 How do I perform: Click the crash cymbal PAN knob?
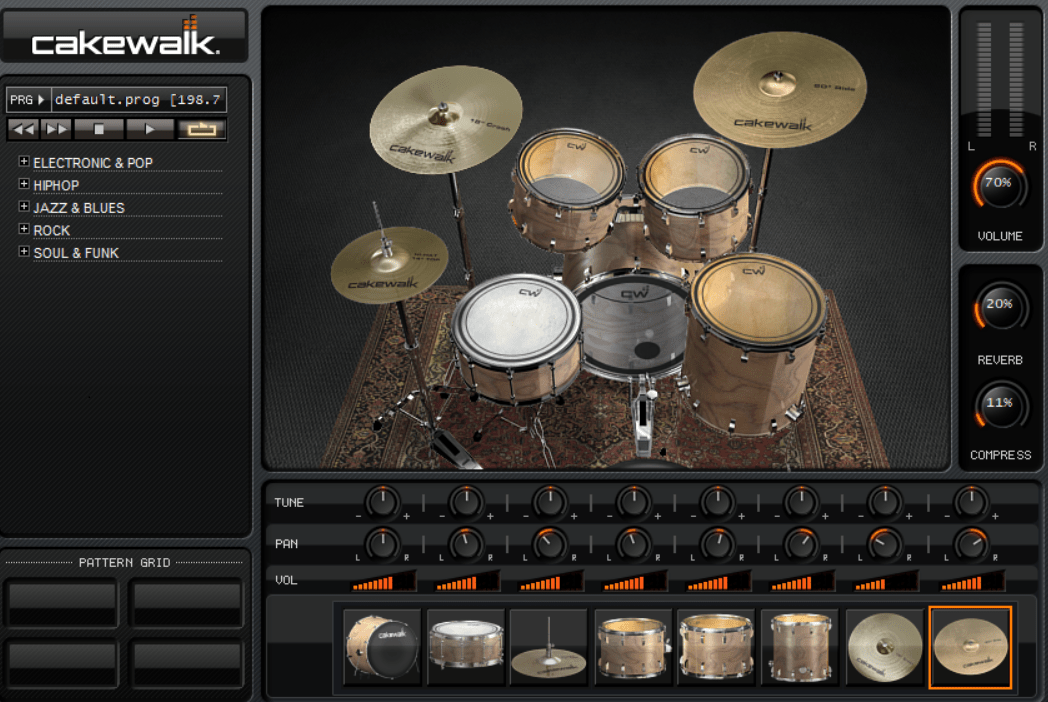[885, 544]
